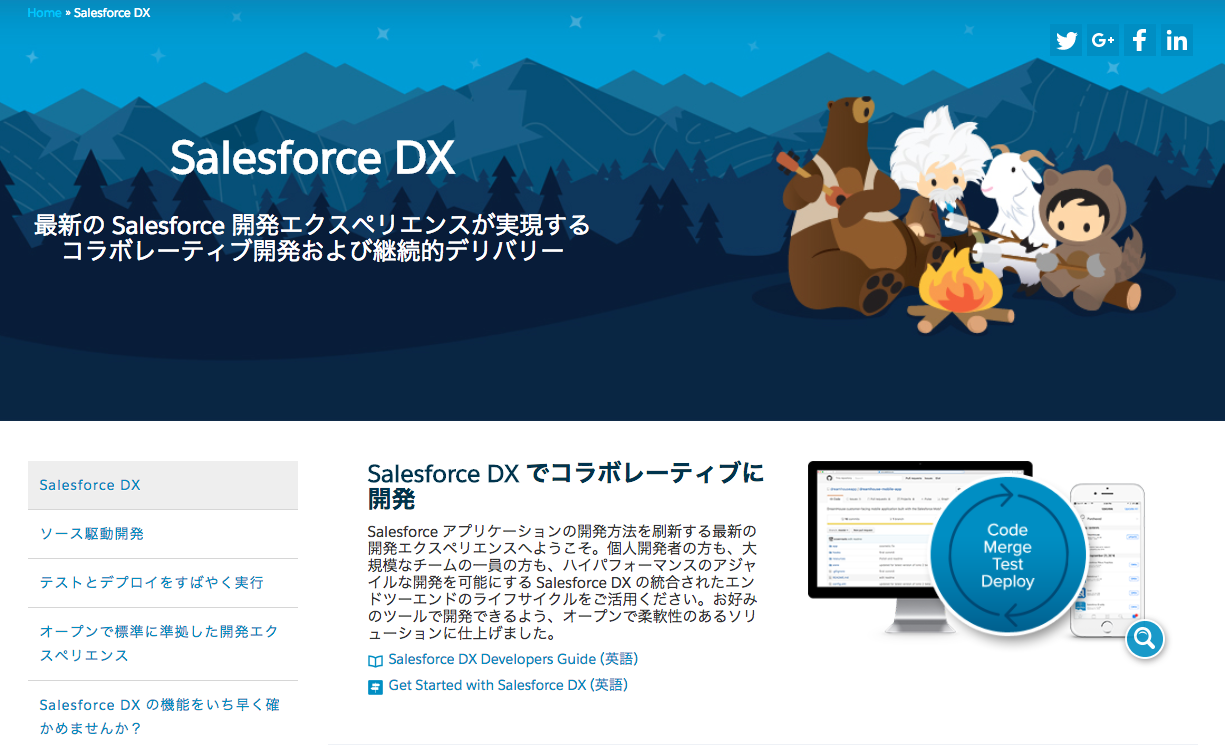Open Salesforce DX の機能をいち早く確かめませんか sidebar item
The image size is (1225, 745).
coord(163,715)
